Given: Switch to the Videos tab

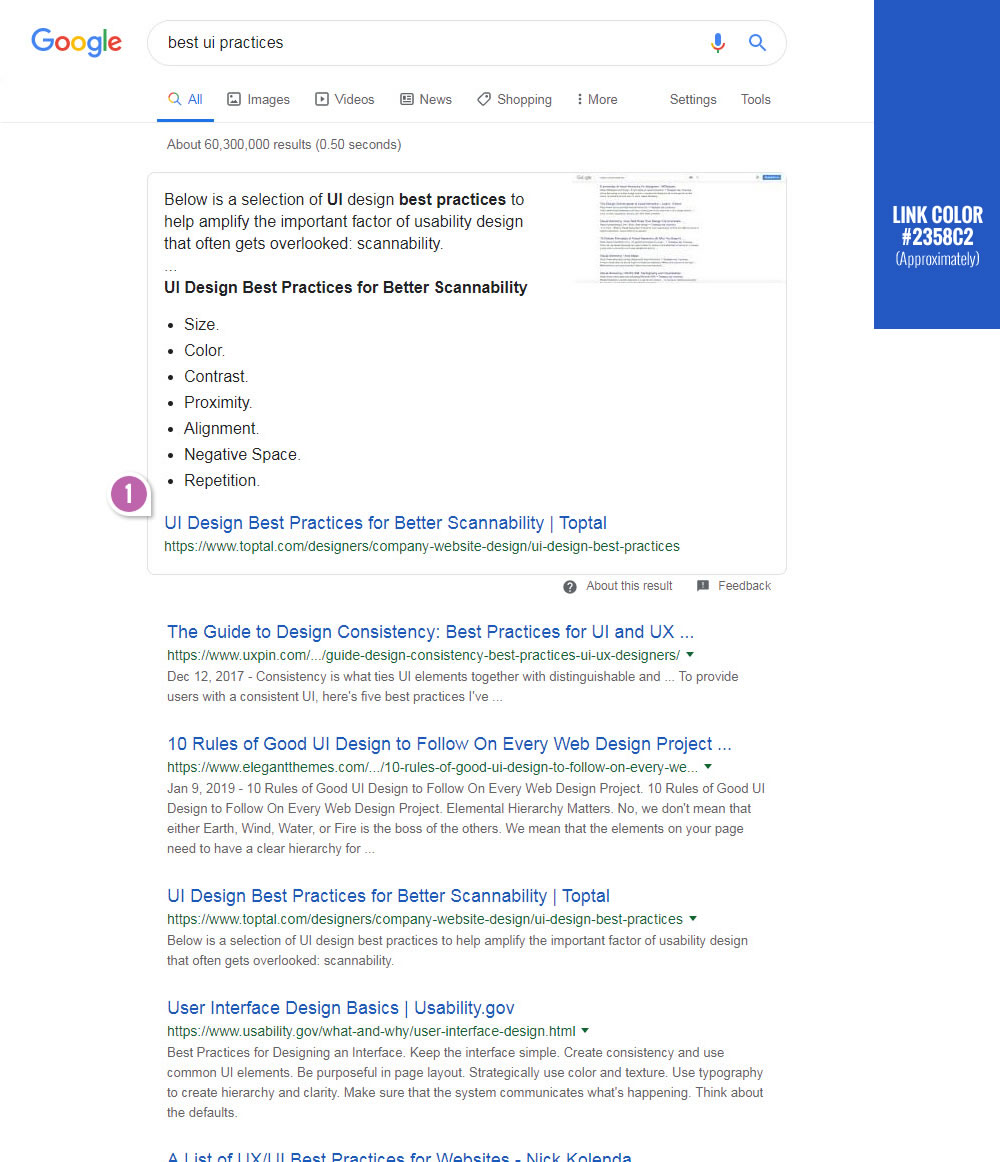Looking at the screenshot, I should pyautogui.click(x=345, y=99).
